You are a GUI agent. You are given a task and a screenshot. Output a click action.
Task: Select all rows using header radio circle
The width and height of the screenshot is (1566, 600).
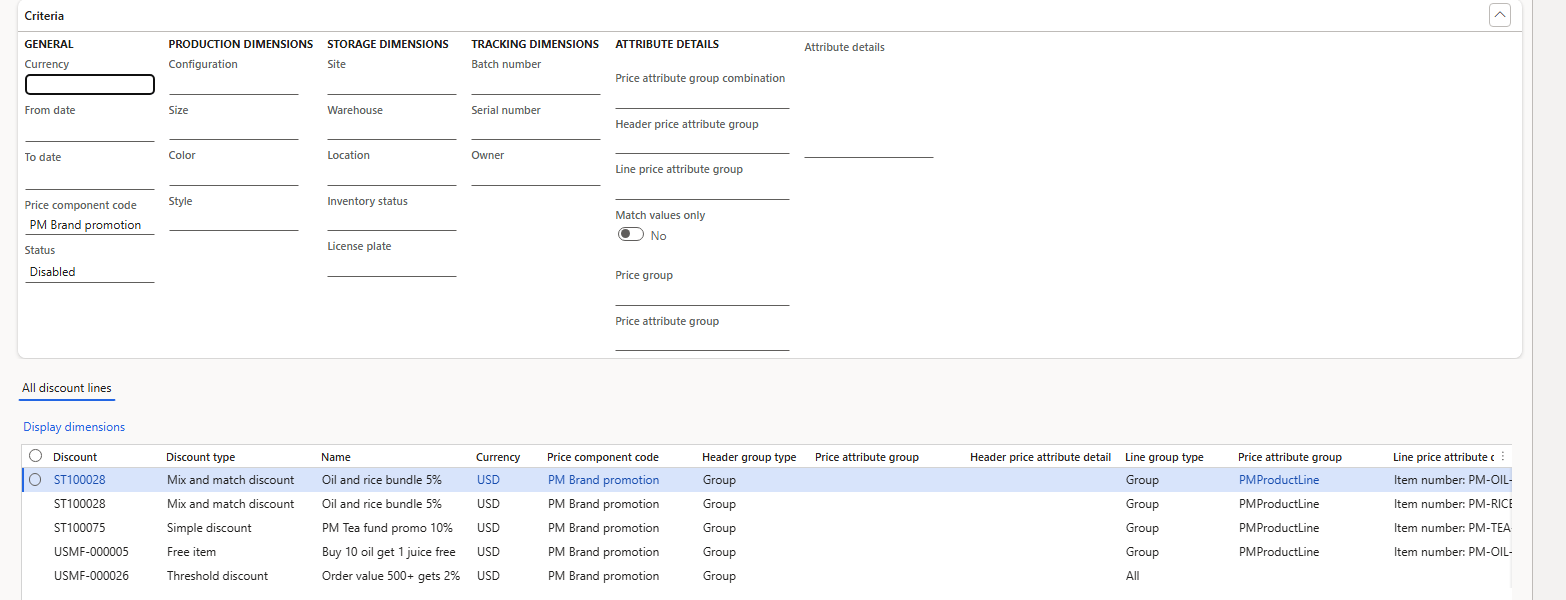(35, 456)
